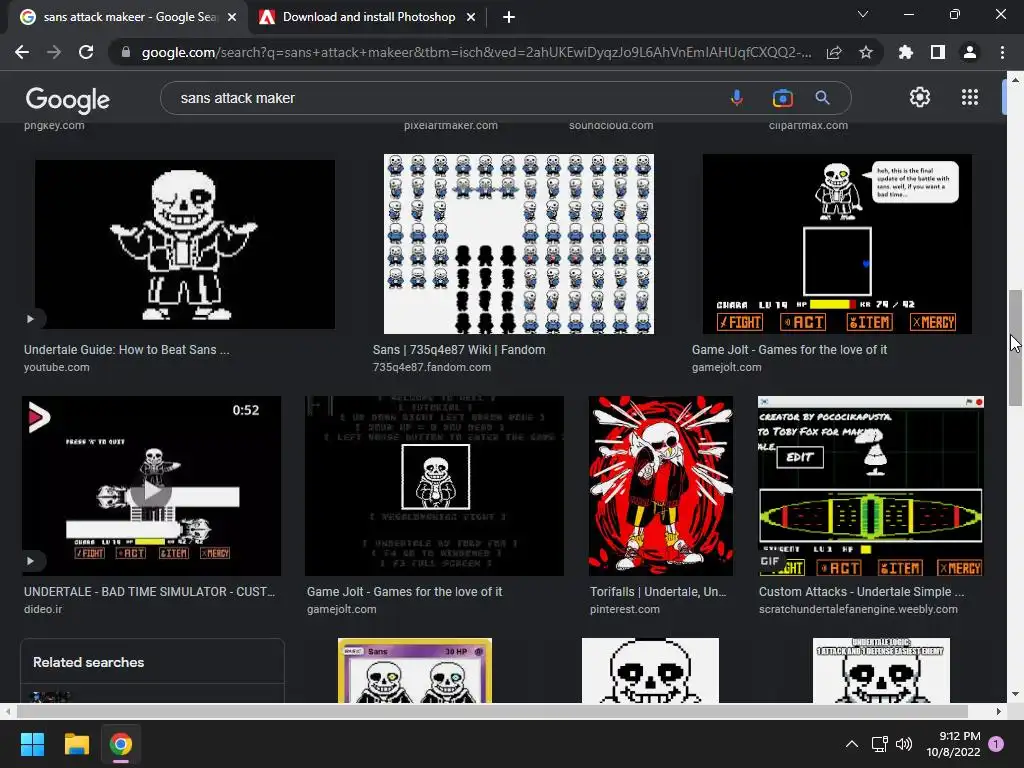This screenshot has width=1024, height=768.
Task: Open the volume speaker tray icon
Action: point(904,744)
